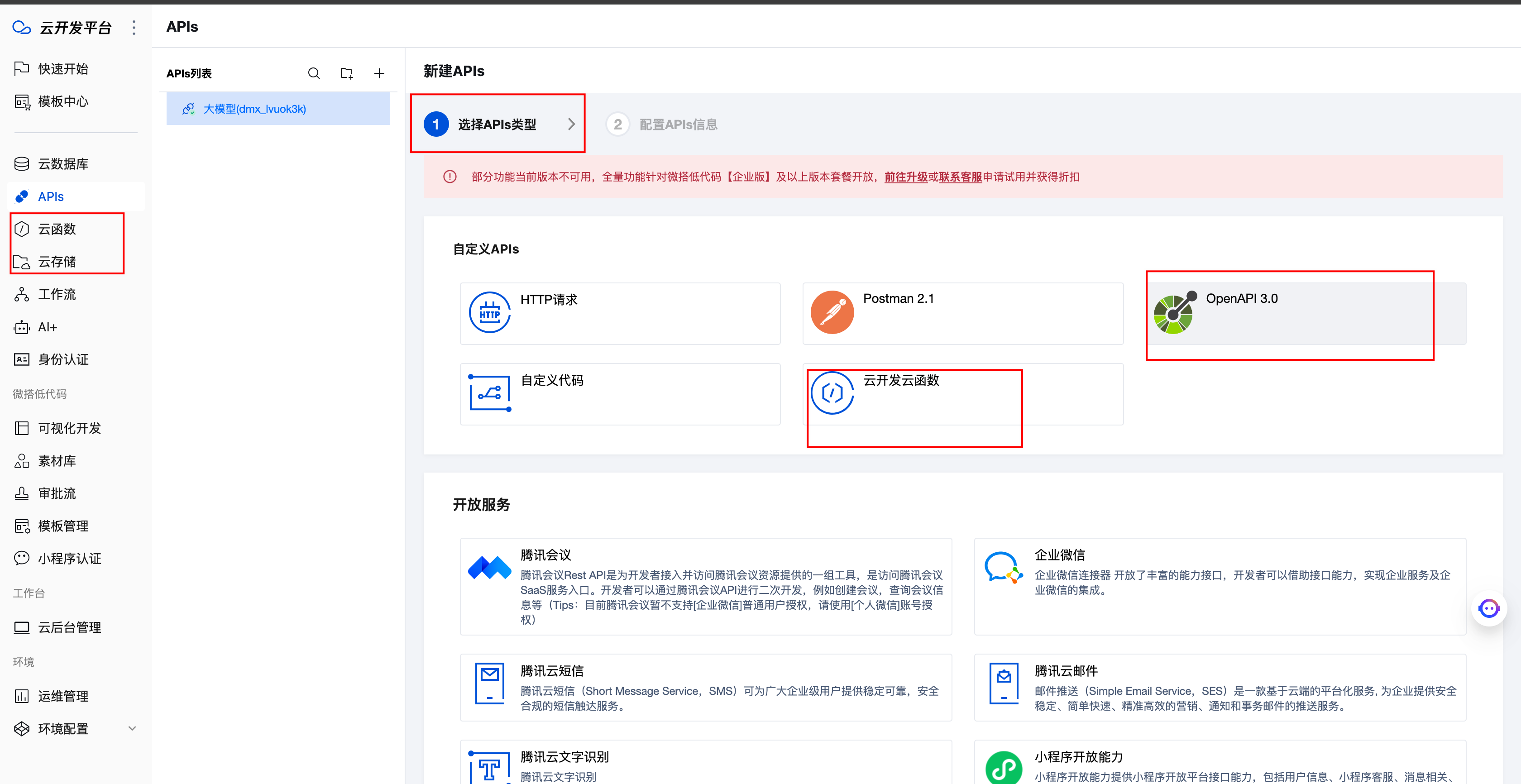Choose the 自定义代码 card
The width and height of the screenshot is (1521, 784).
[620, 394]
